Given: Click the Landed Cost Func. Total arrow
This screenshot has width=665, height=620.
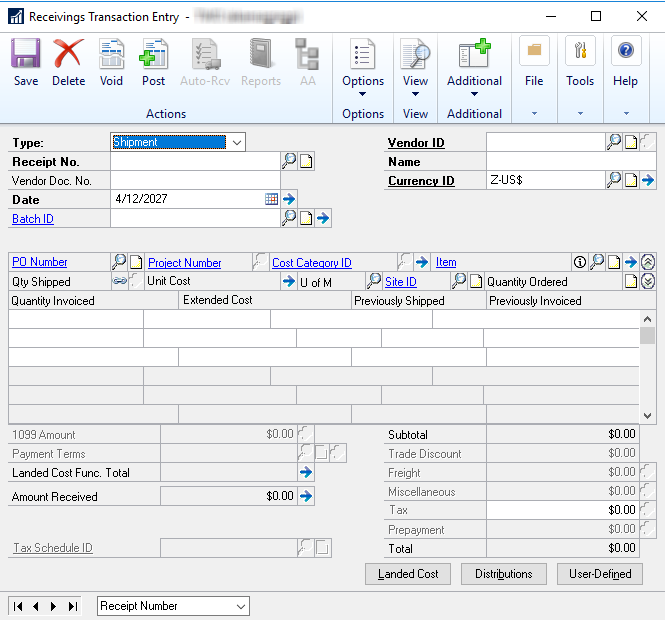Looking at the screenshot, I should 306,473.
